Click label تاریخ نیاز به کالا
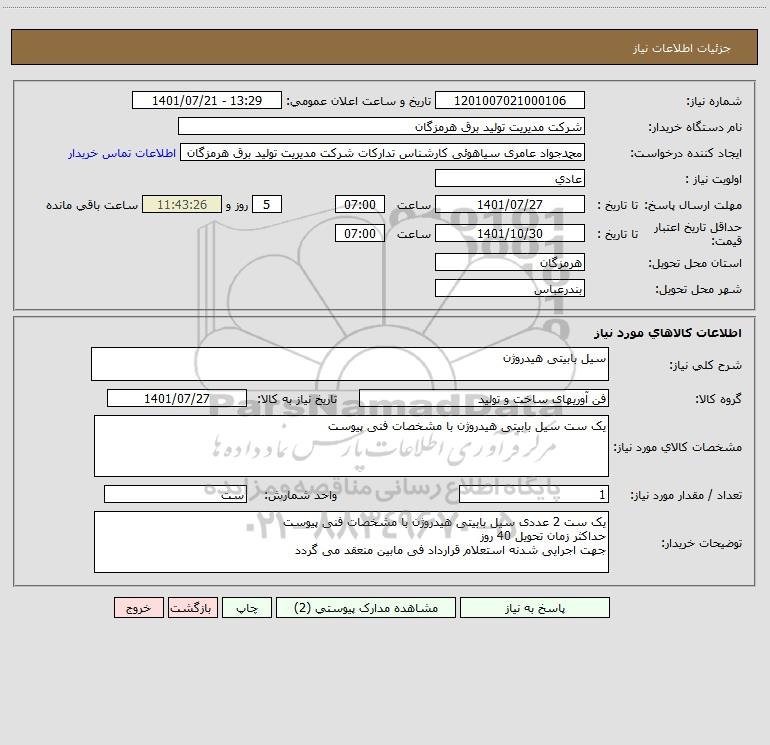 [298, 399]
